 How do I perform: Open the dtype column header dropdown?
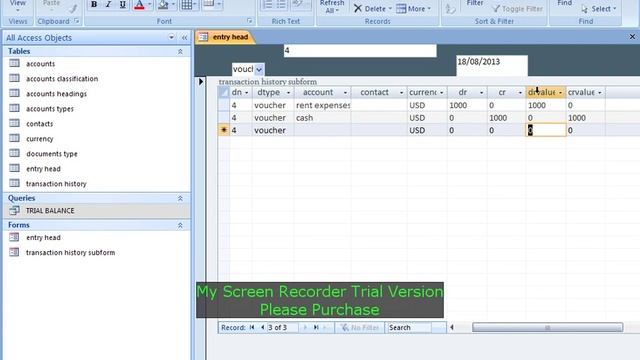point(288,93)
